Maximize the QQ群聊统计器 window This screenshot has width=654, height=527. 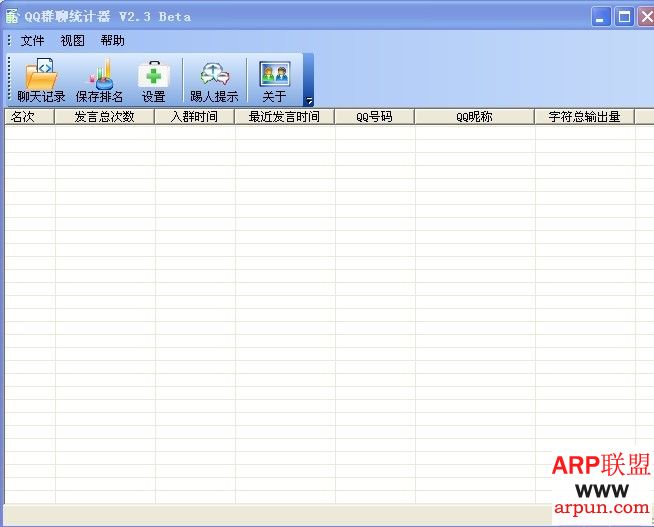click(624, 17)
